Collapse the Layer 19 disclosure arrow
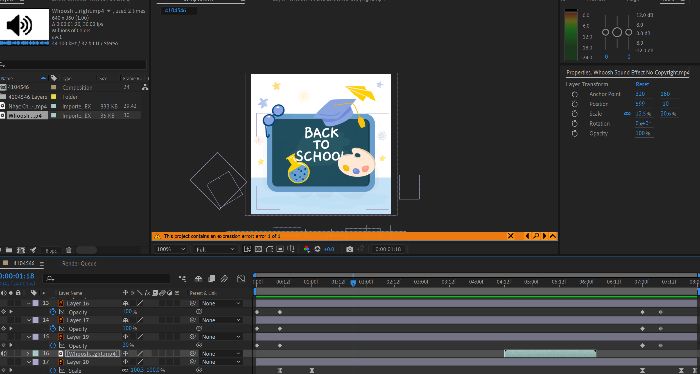 point(29,337)
